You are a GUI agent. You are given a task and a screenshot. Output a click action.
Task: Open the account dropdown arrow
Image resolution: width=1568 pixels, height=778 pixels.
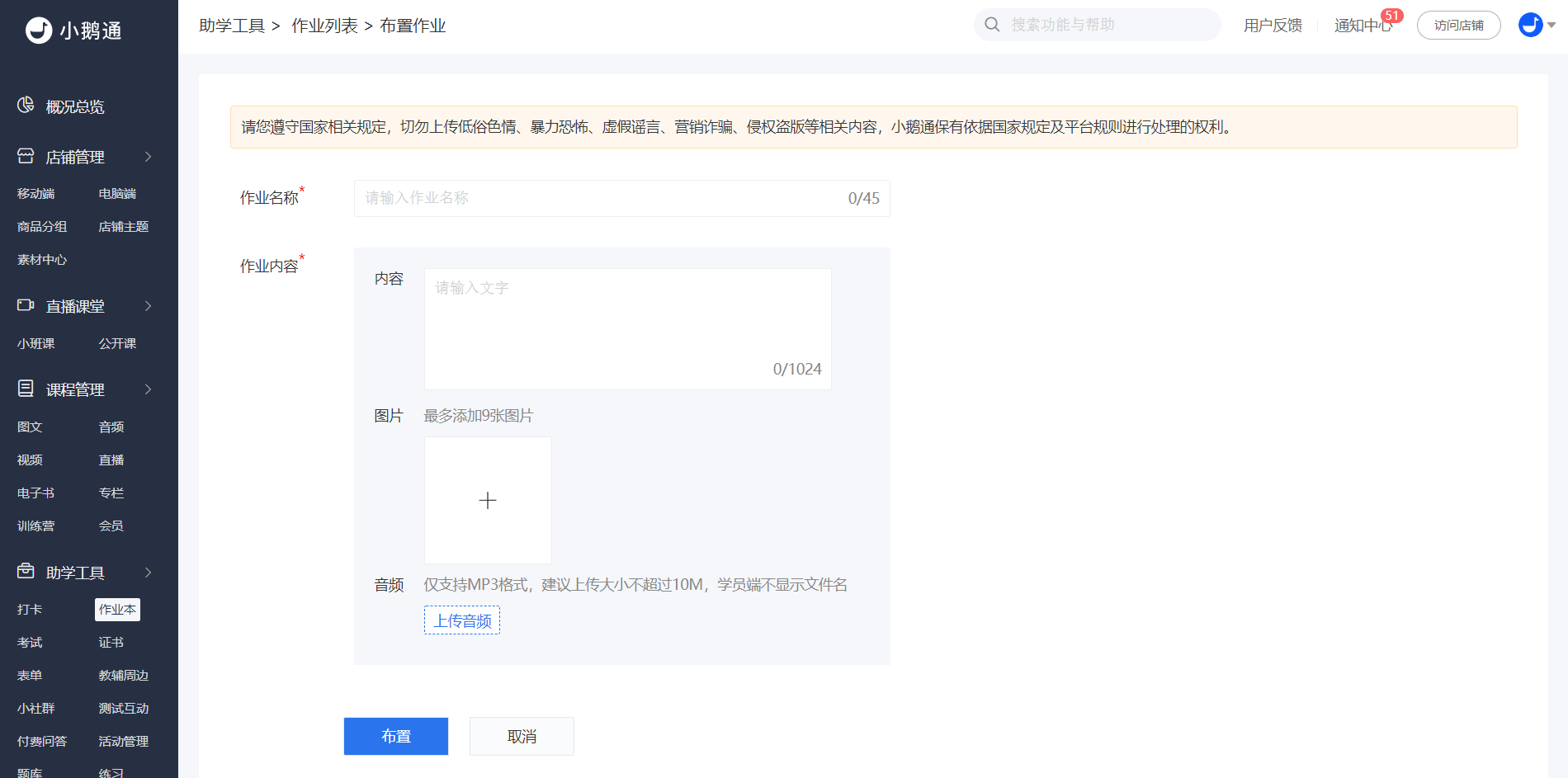click(x=1551, y=25)
